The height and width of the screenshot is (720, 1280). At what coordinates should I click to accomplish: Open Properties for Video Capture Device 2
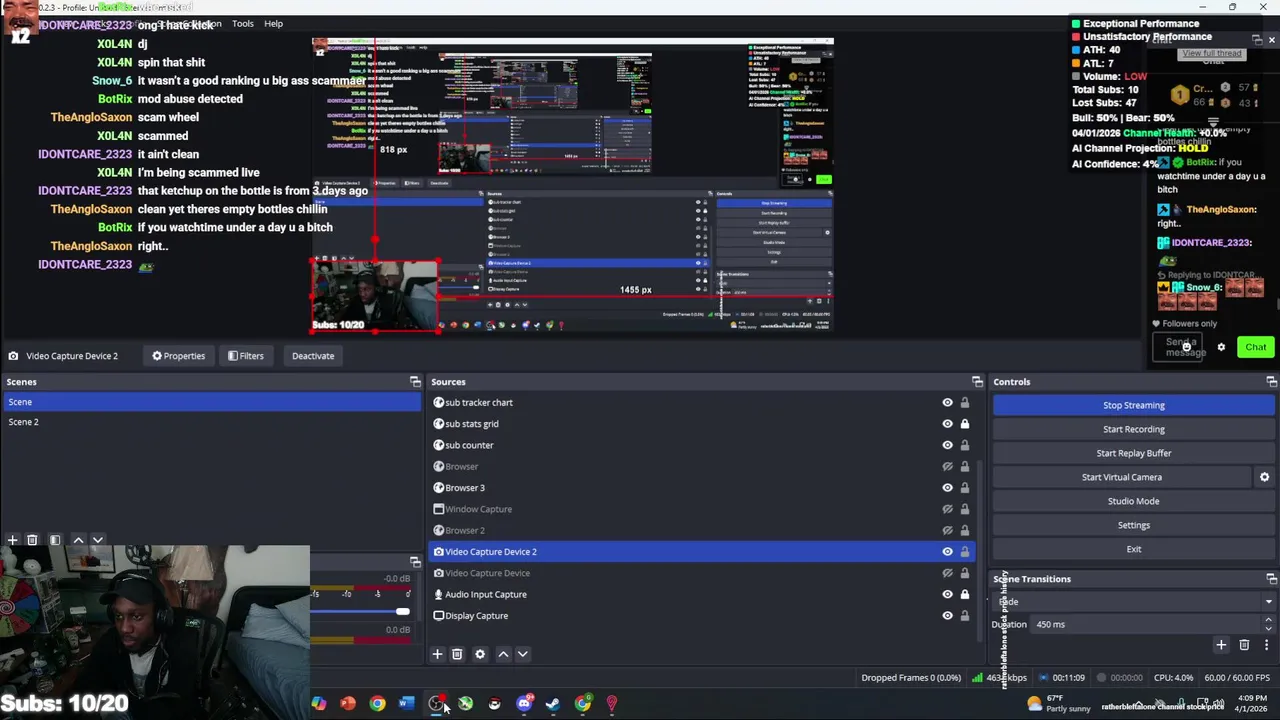[x=178, y=356]
